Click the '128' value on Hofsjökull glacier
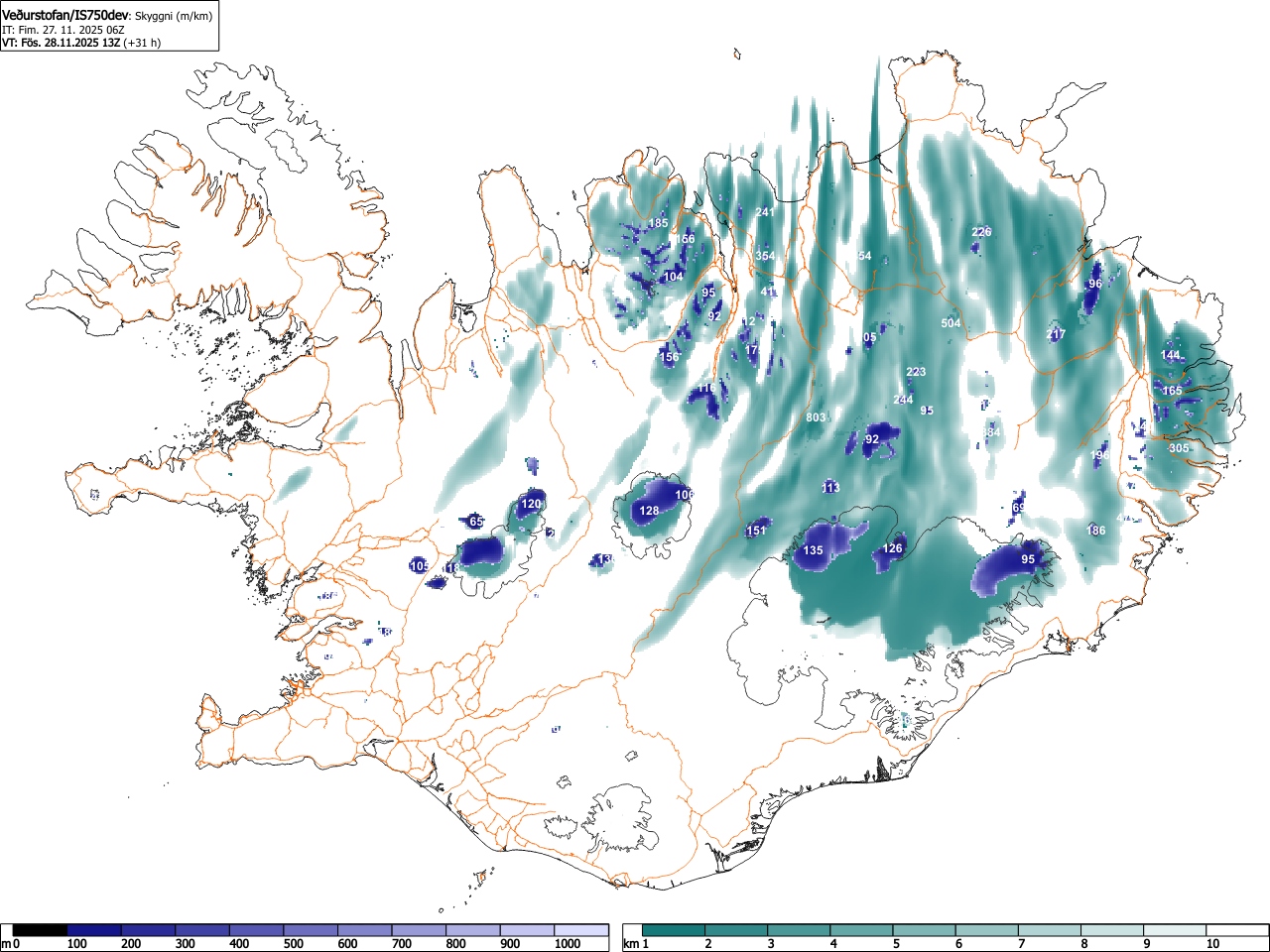Screen dimensions: 1270x952 [x=649, y=511]
